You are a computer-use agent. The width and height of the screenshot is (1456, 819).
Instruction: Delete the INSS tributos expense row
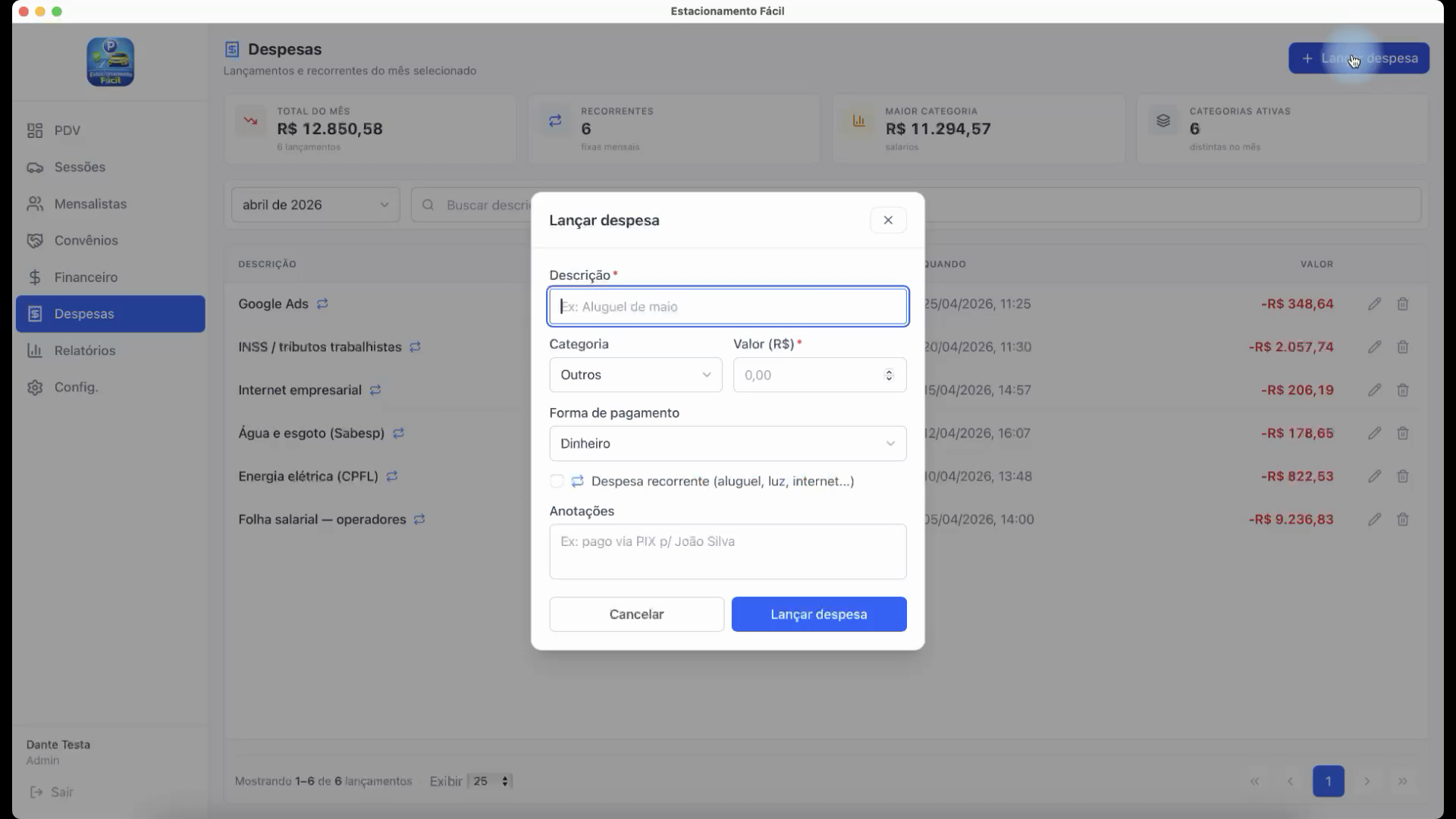point(1403,347)
